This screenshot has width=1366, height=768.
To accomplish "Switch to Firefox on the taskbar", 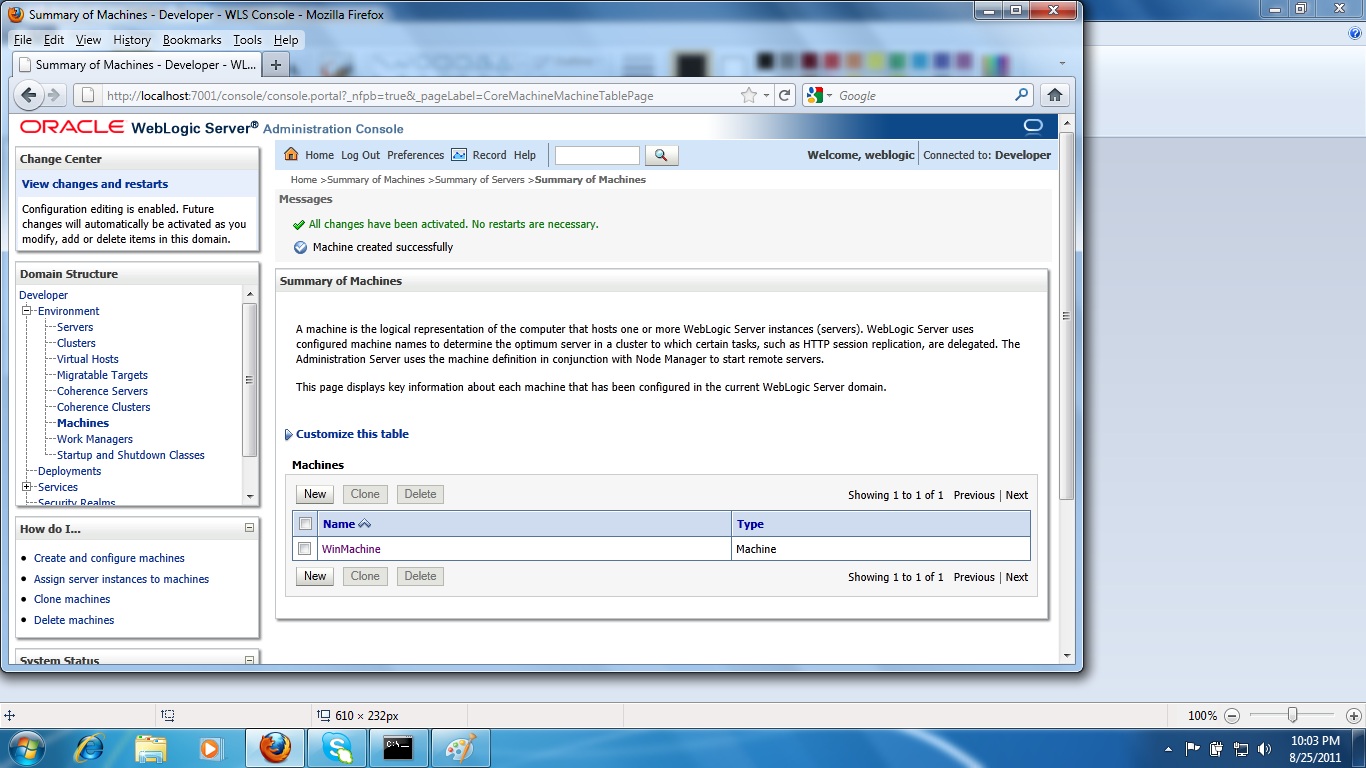I will [x=275, y=748].
